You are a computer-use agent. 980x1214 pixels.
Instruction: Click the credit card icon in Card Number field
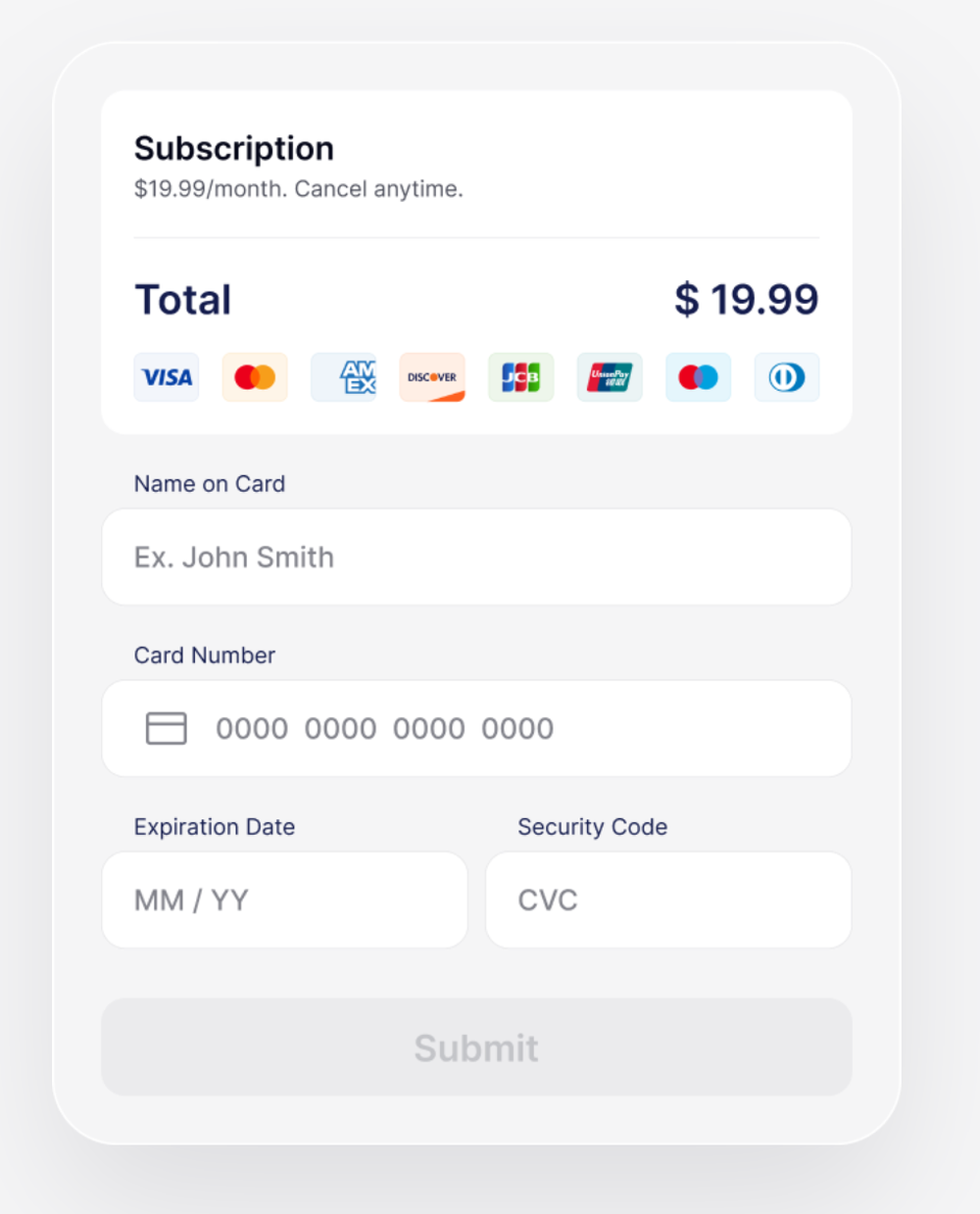[166, 728]
